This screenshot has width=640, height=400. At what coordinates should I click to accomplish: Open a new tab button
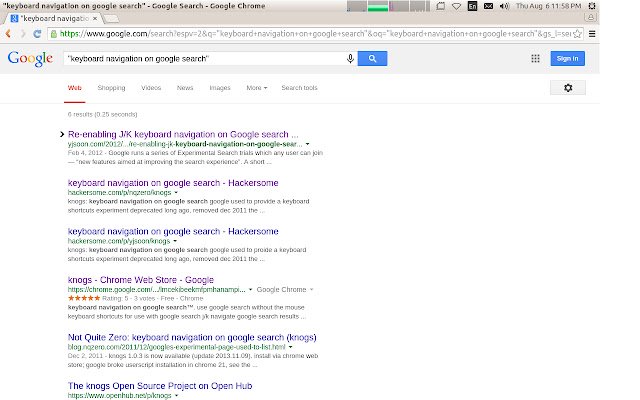(x=111, y=18)
